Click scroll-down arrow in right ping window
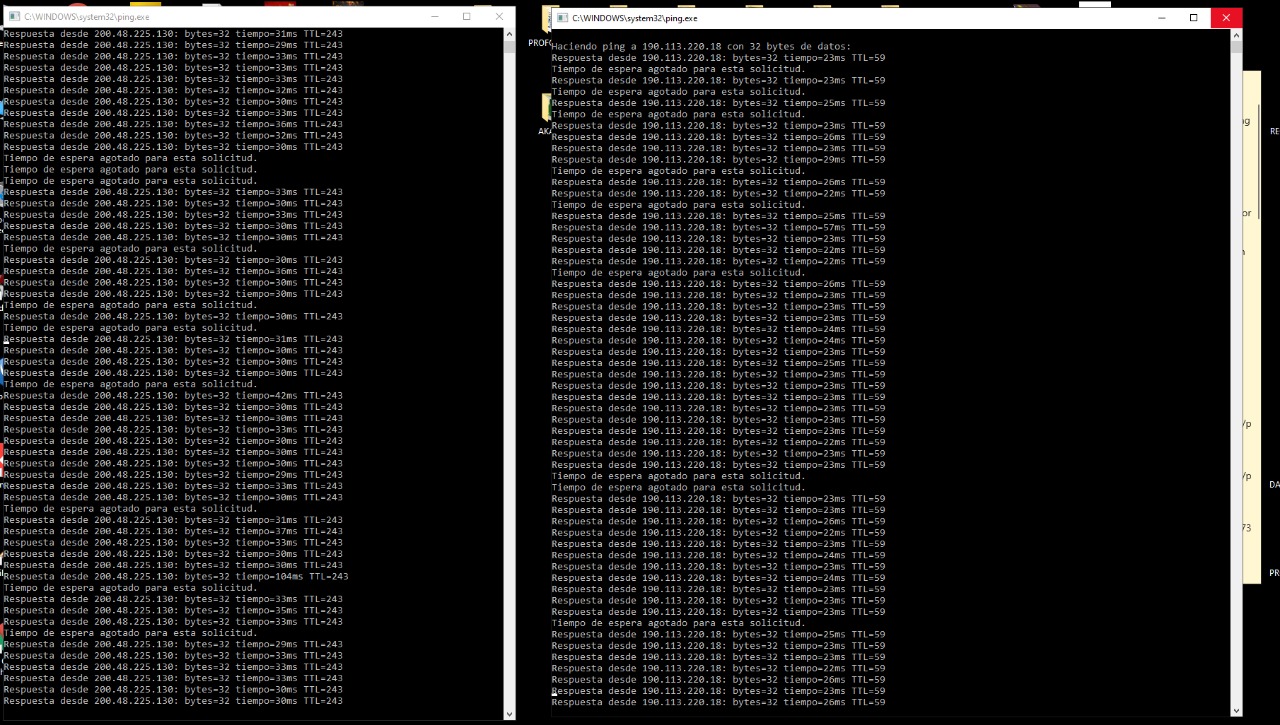This screenshot has width=1280, height=725. 1237,711
